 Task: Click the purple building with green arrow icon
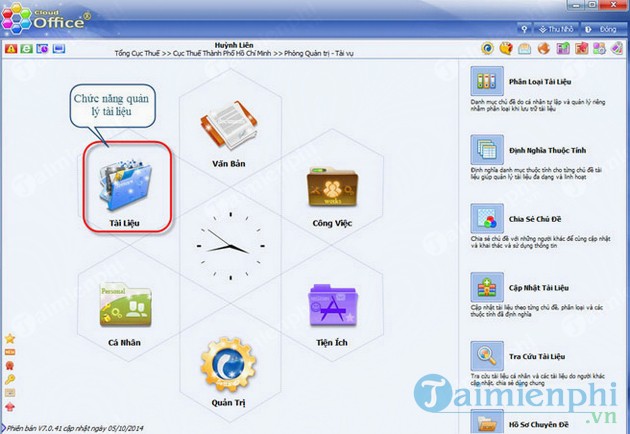(x=563, y=49)
